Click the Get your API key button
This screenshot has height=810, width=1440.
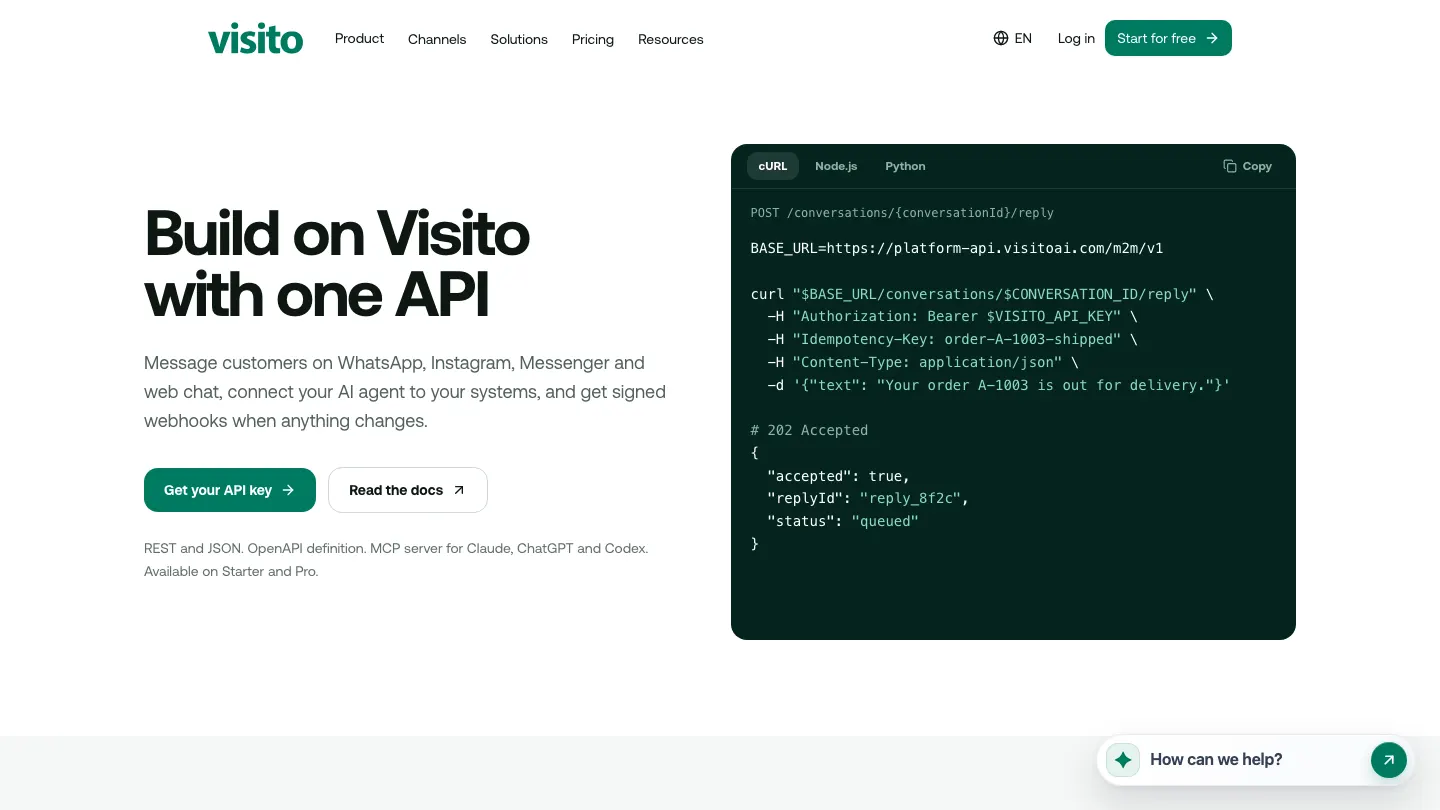coord(230,490)
